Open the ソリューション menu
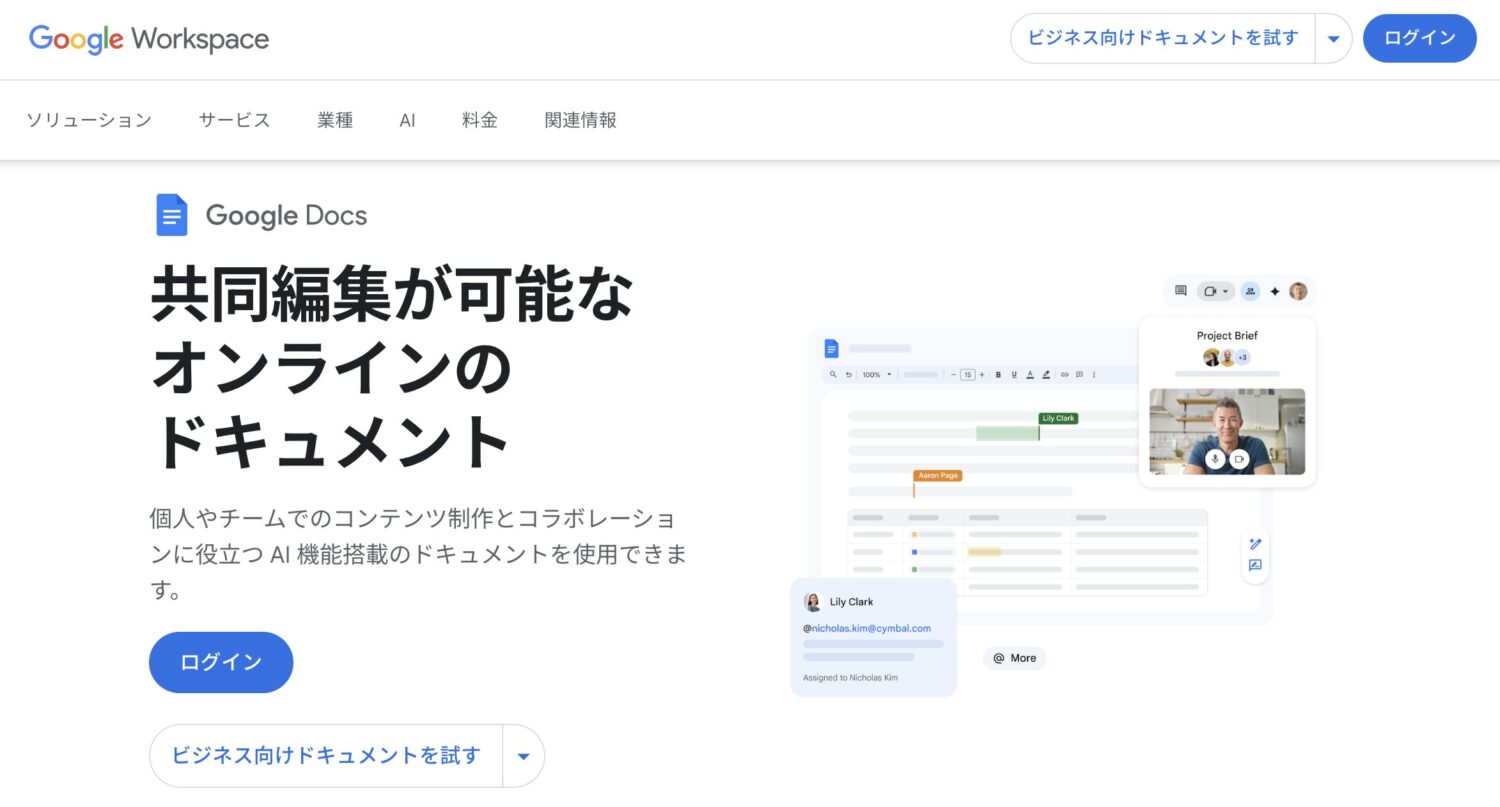 click(x=89, y=120)
